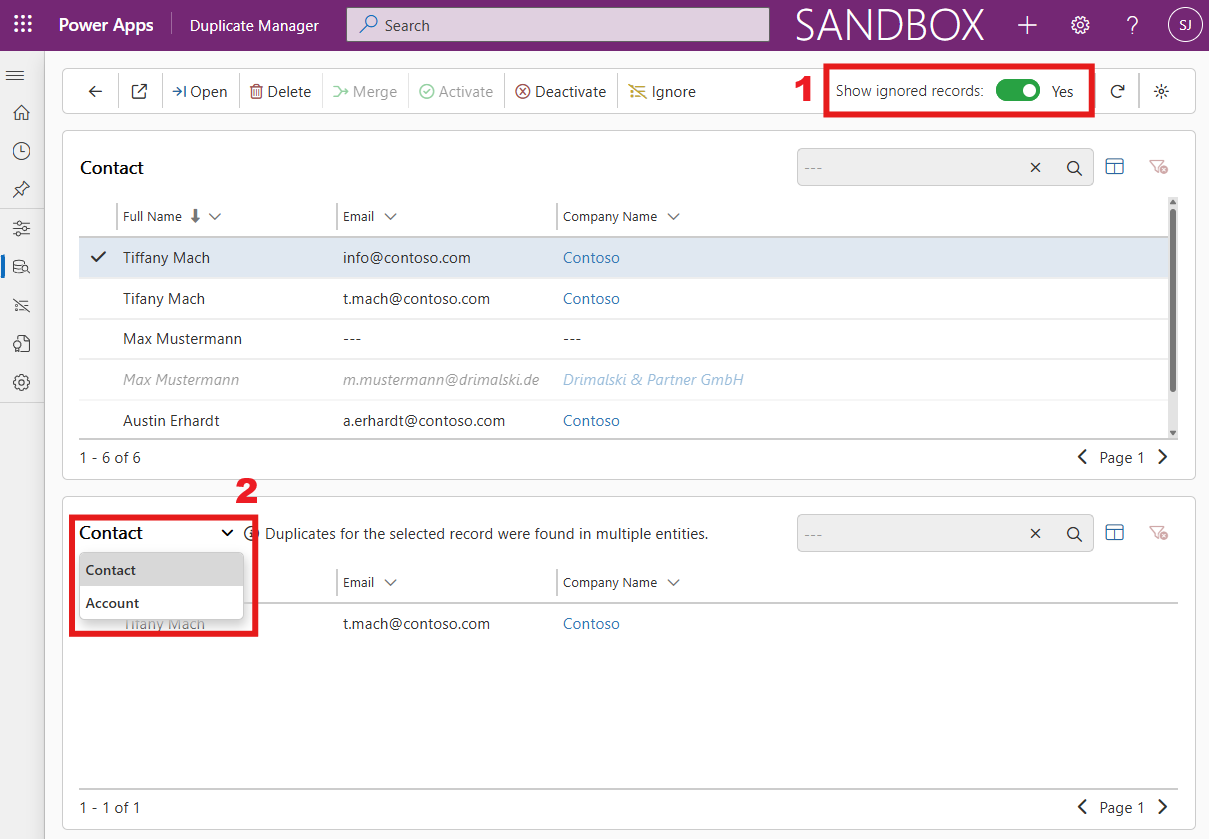Delete the selected record
The width and height of the screenshot is (1209, 839).
click(280, 92)
